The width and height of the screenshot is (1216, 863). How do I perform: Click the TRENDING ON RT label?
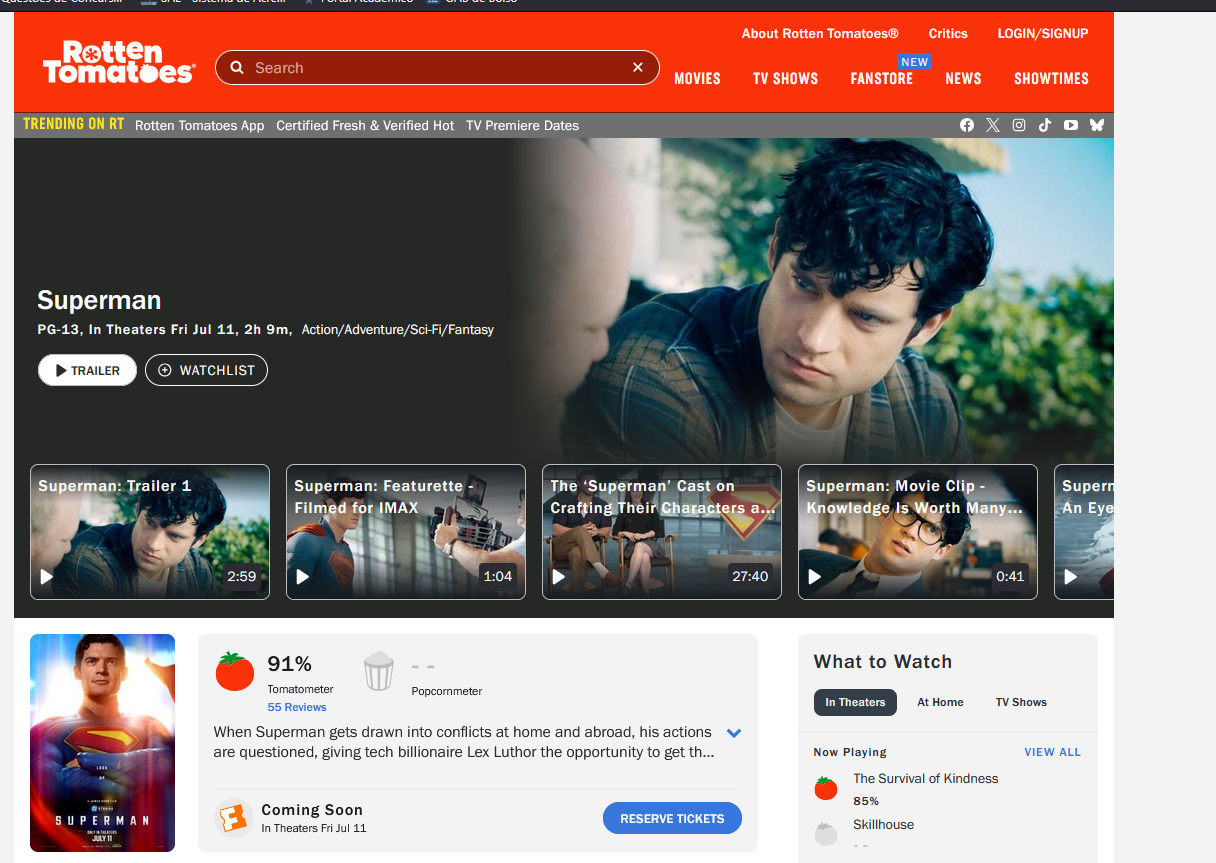(73, 124)
